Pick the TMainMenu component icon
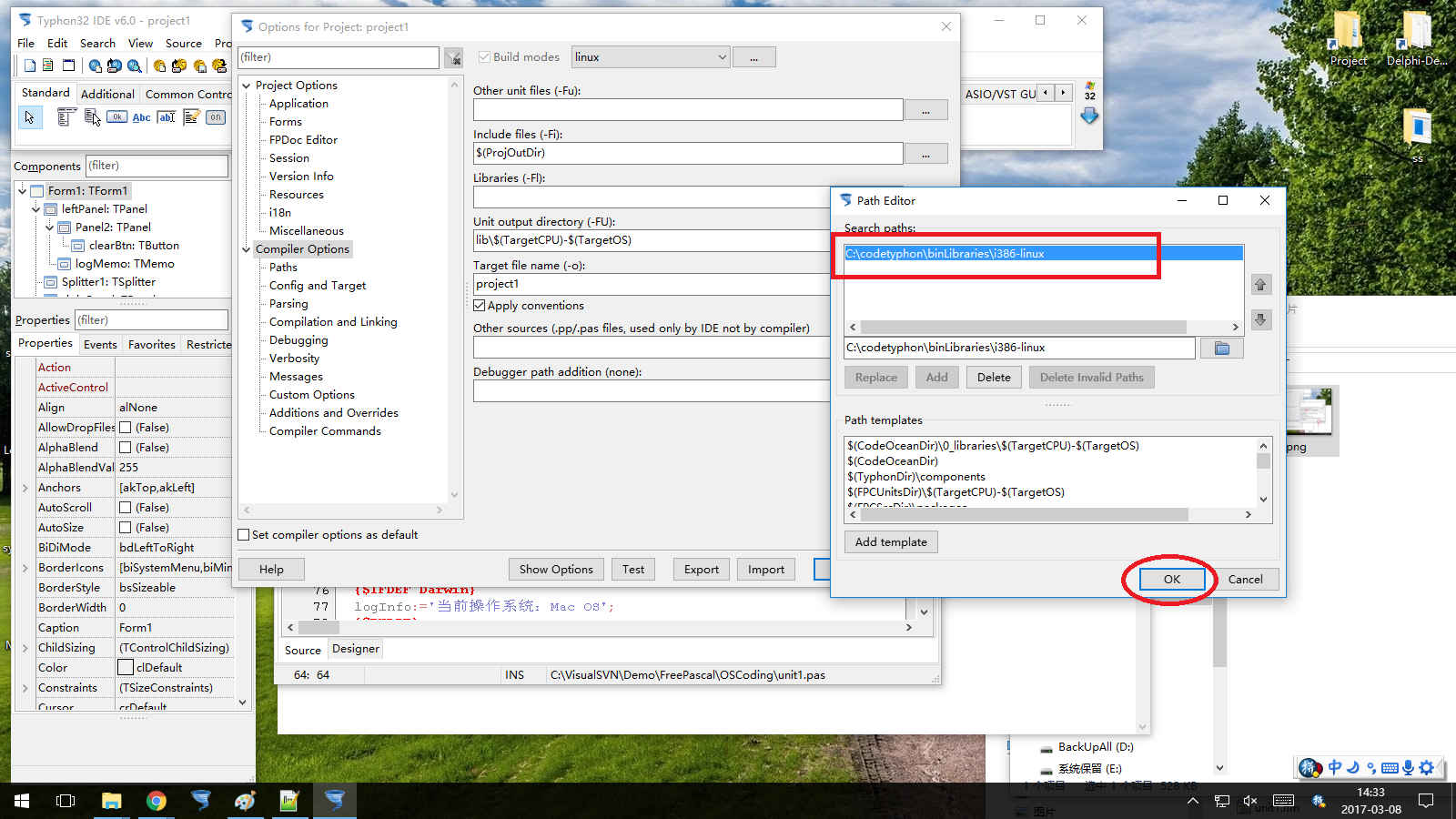Screen dimensions: 1456x819 pos(66,116)
